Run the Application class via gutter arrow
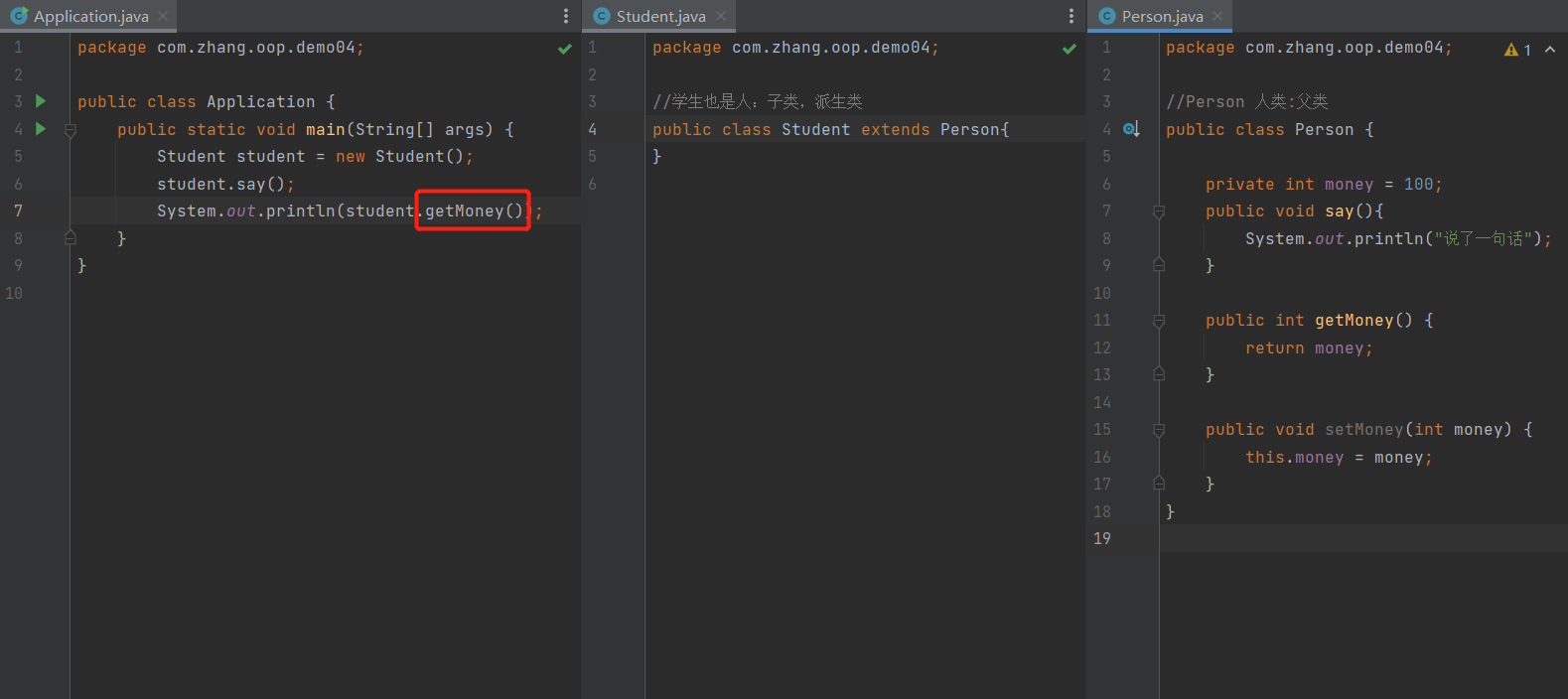Viewport: 1568px width, 699px height. click(x=41, y=101)
